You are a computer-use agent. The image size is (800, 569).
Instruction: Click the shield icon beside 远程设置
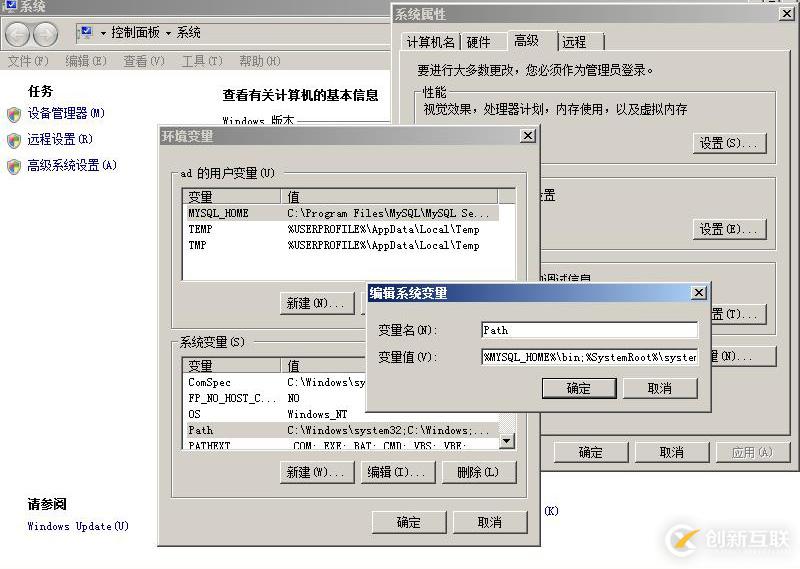pyautogui.click(x=14, y=140)
